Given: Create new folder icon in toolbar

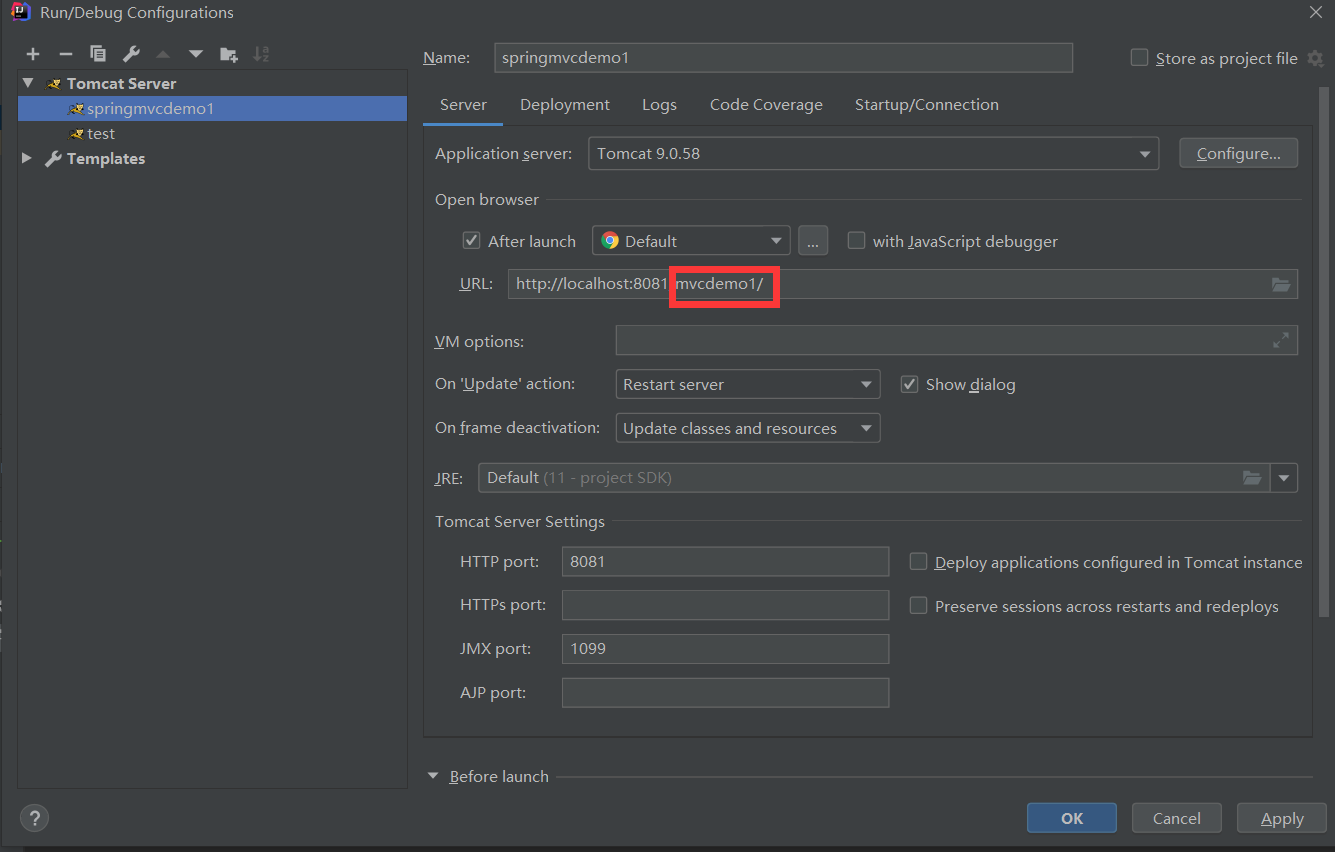Looking at the screenshot, I should point(229,54).
